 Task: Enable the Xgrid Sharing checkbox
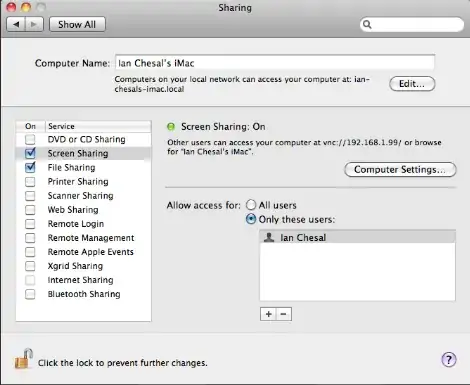tap(30, 266)
